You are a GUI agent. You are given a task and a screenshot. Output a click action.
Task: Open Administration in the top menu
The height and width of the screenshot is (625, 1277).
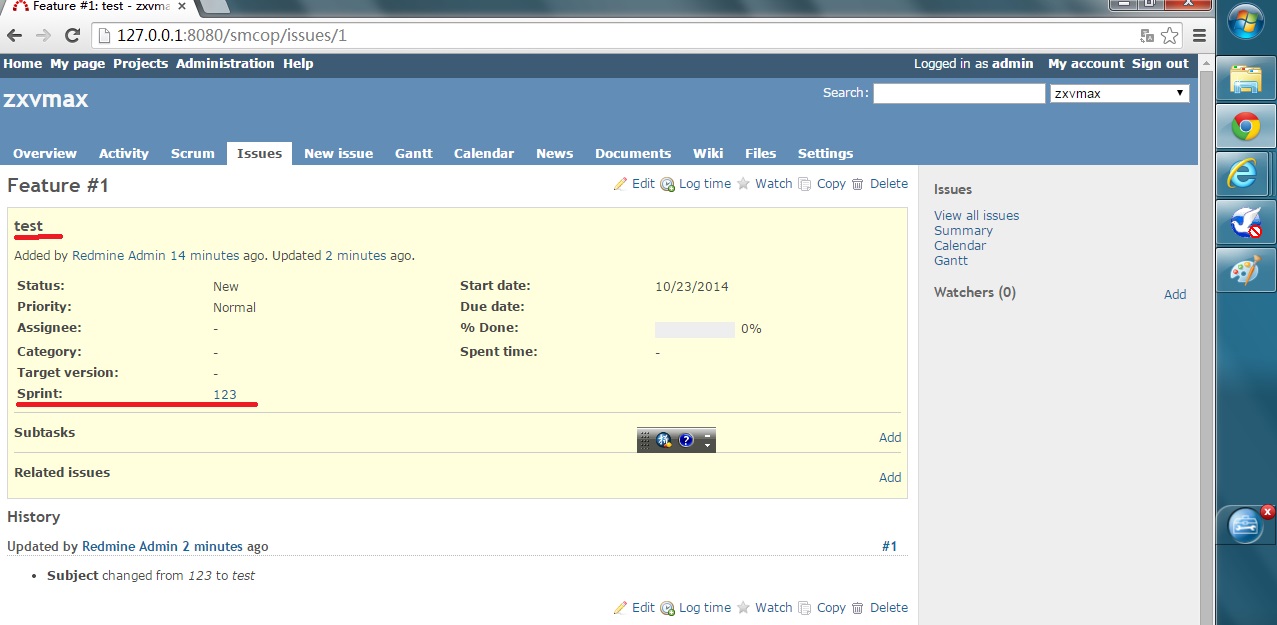[x=225, y=63]
